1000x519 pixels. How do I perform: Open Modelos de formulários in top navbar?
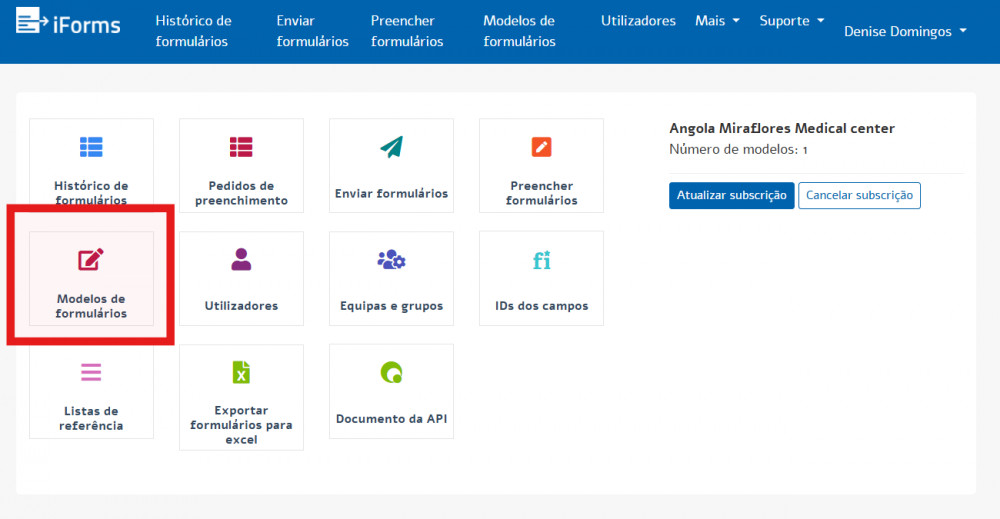point(519,31)
